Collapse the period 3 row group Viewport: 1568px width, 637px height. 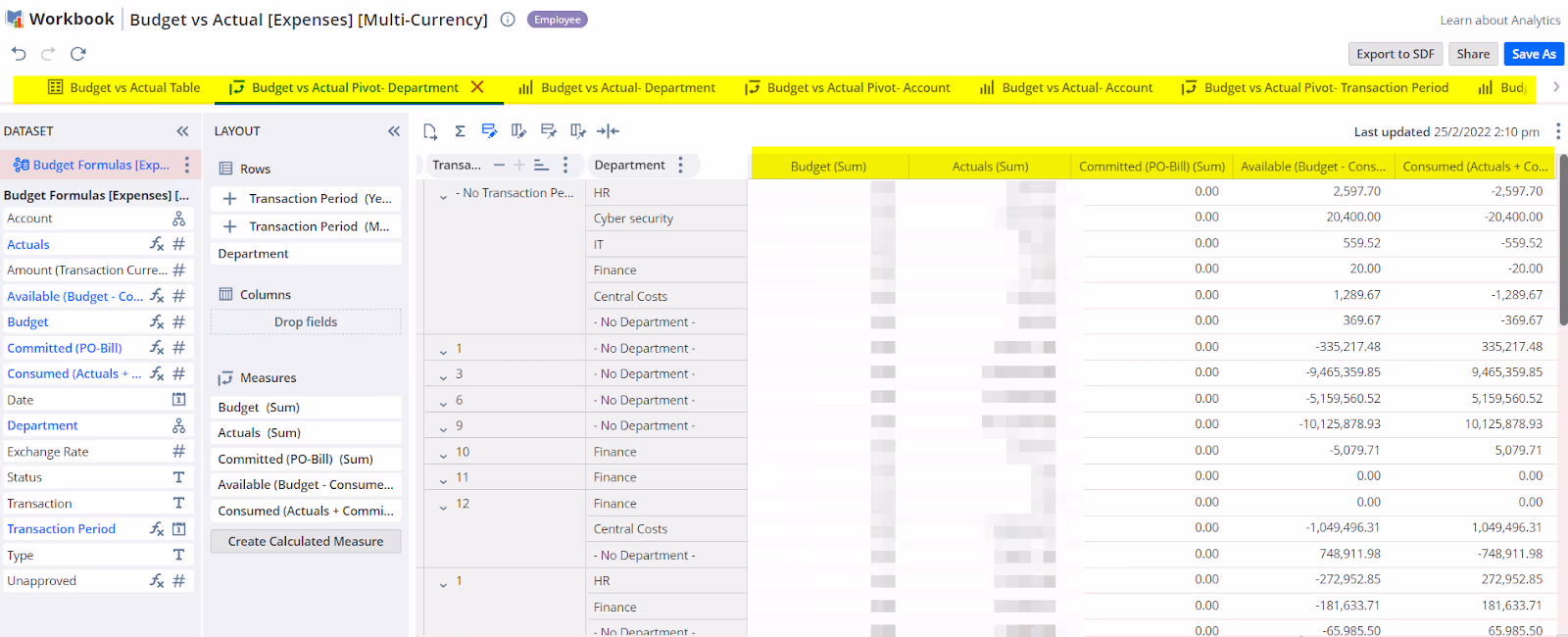point(443,376)
